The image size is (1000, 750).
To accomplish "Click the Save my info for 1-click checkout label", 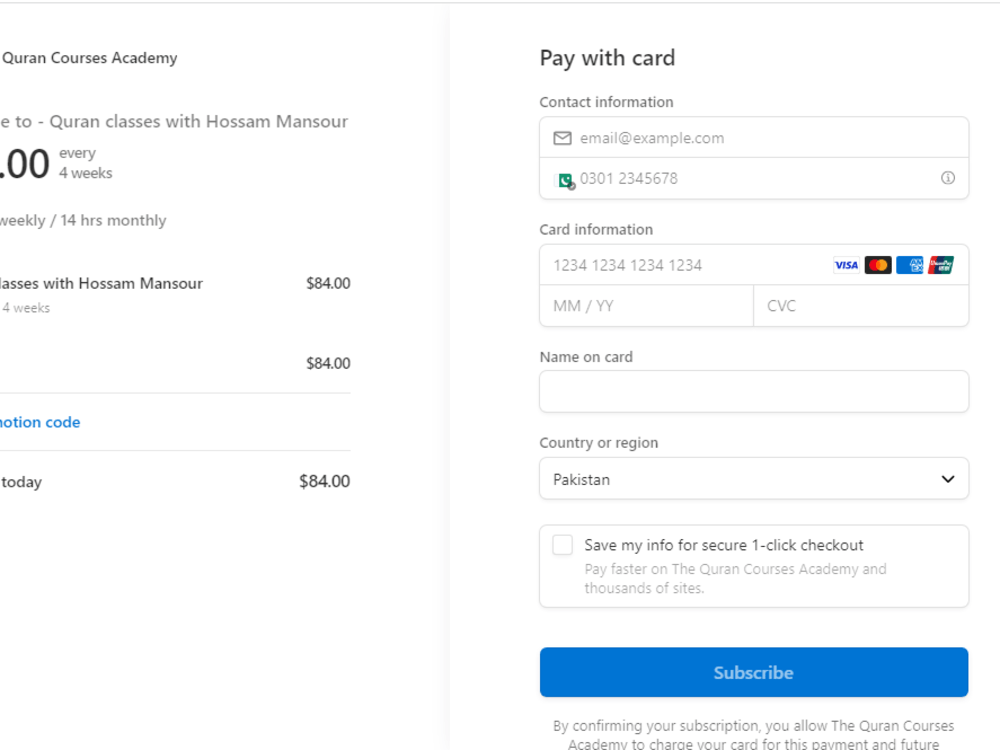I will (724, 545).
